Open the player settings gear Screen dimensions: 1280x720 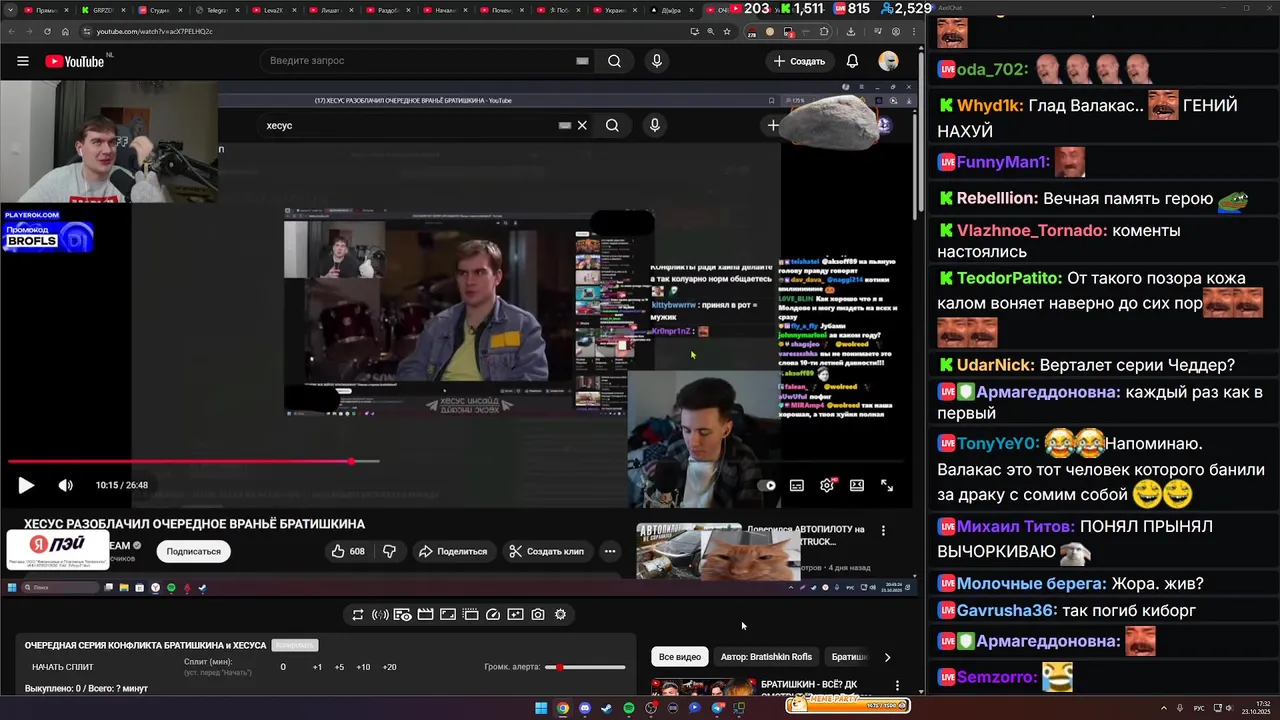827,485
